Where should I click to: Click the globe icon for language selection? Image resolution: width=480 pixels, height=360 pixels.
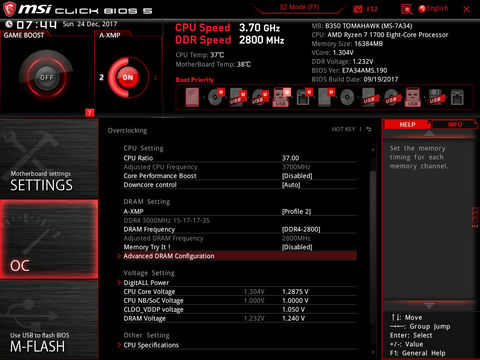click(x=422, y=9)
